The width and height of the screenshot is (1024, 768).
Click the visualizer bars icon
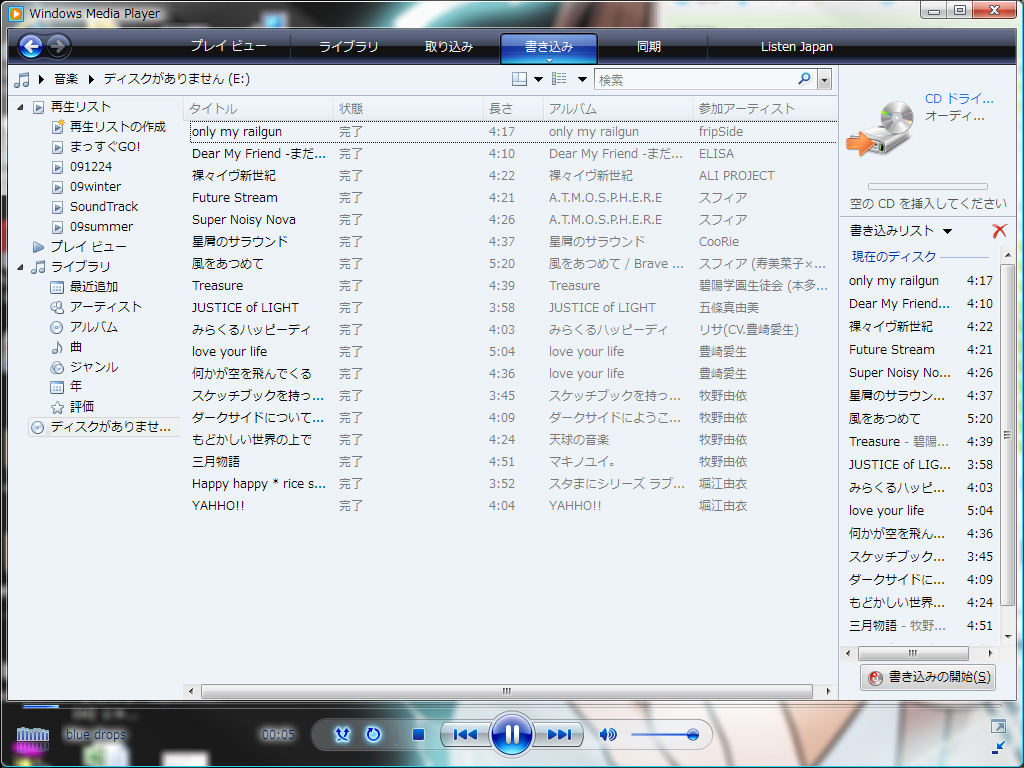[33, 735]
